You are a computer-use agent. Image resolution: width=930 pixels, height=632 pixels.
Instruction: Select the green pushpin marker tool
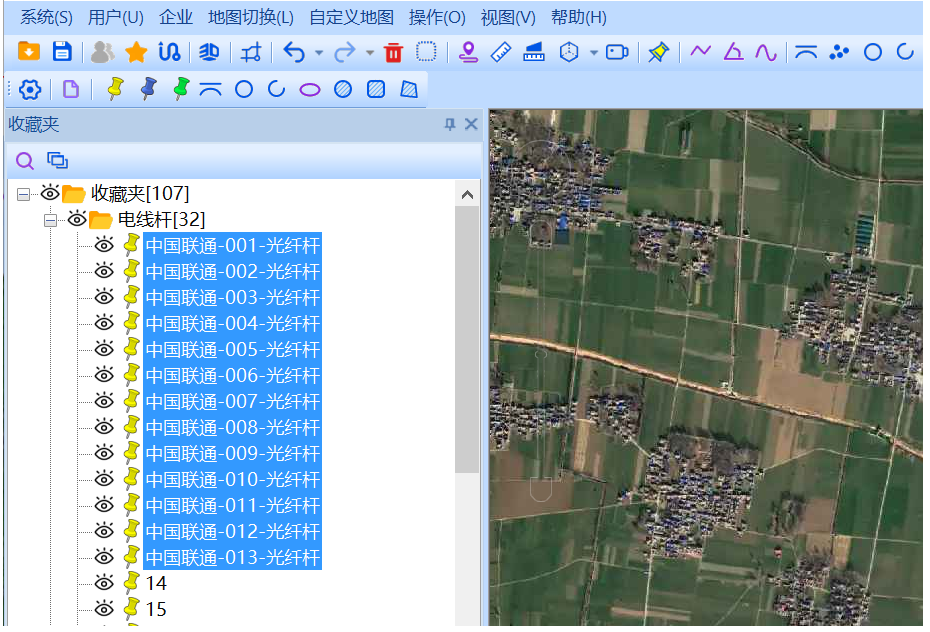[x=181, y=89]
